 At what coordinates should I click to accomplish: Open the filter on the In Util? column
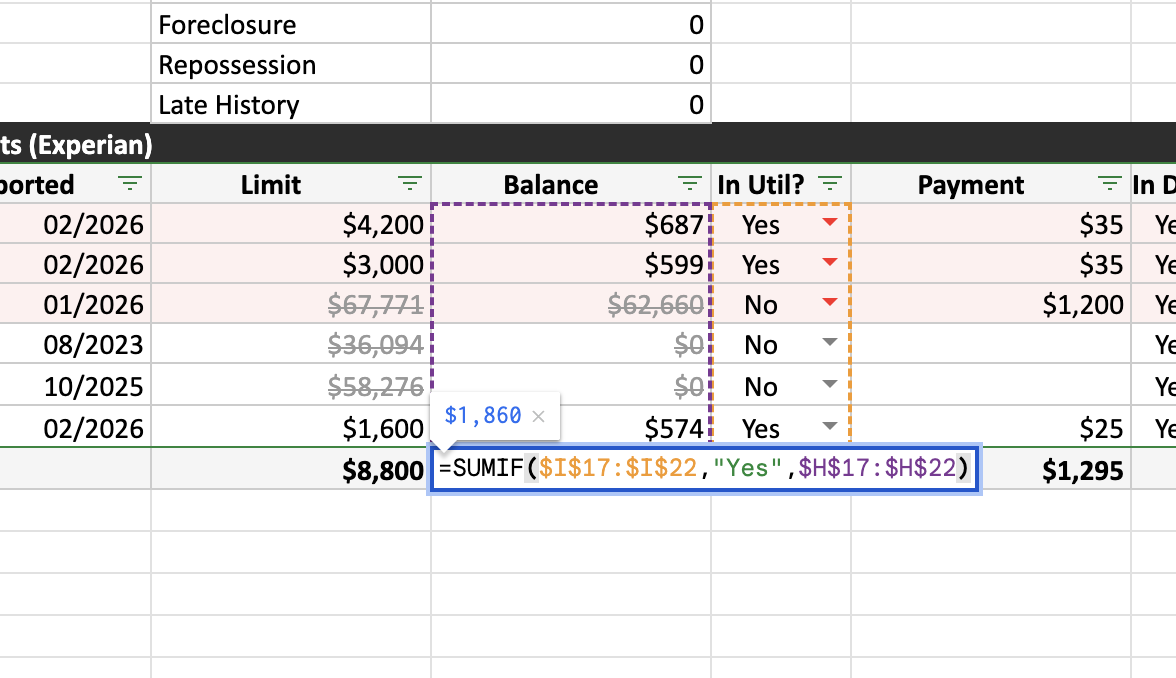coord(829,184)
